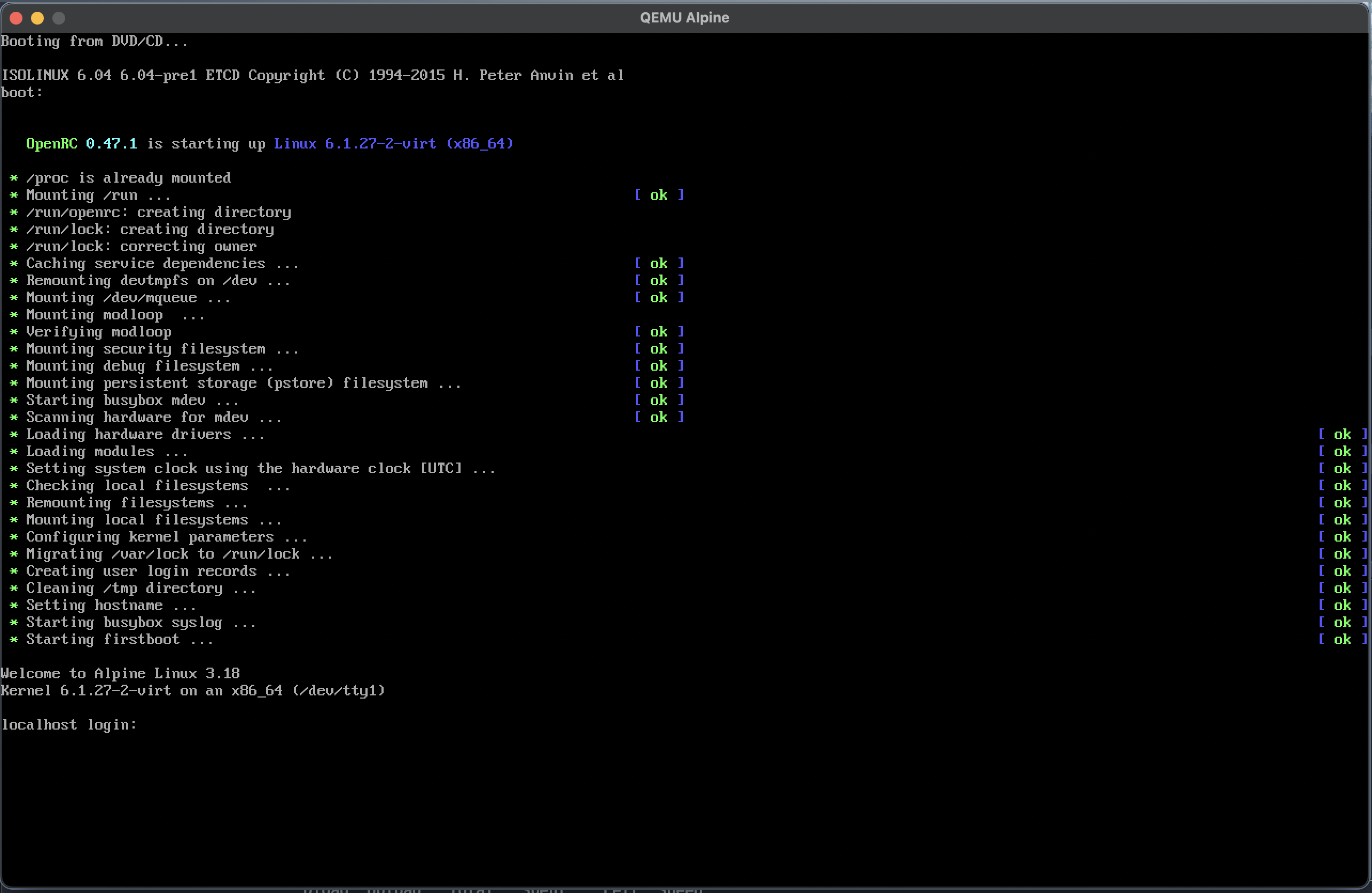Click 'Starting busybox syslog' line
Screen dimensions: 1372x893
coord(141,623)
